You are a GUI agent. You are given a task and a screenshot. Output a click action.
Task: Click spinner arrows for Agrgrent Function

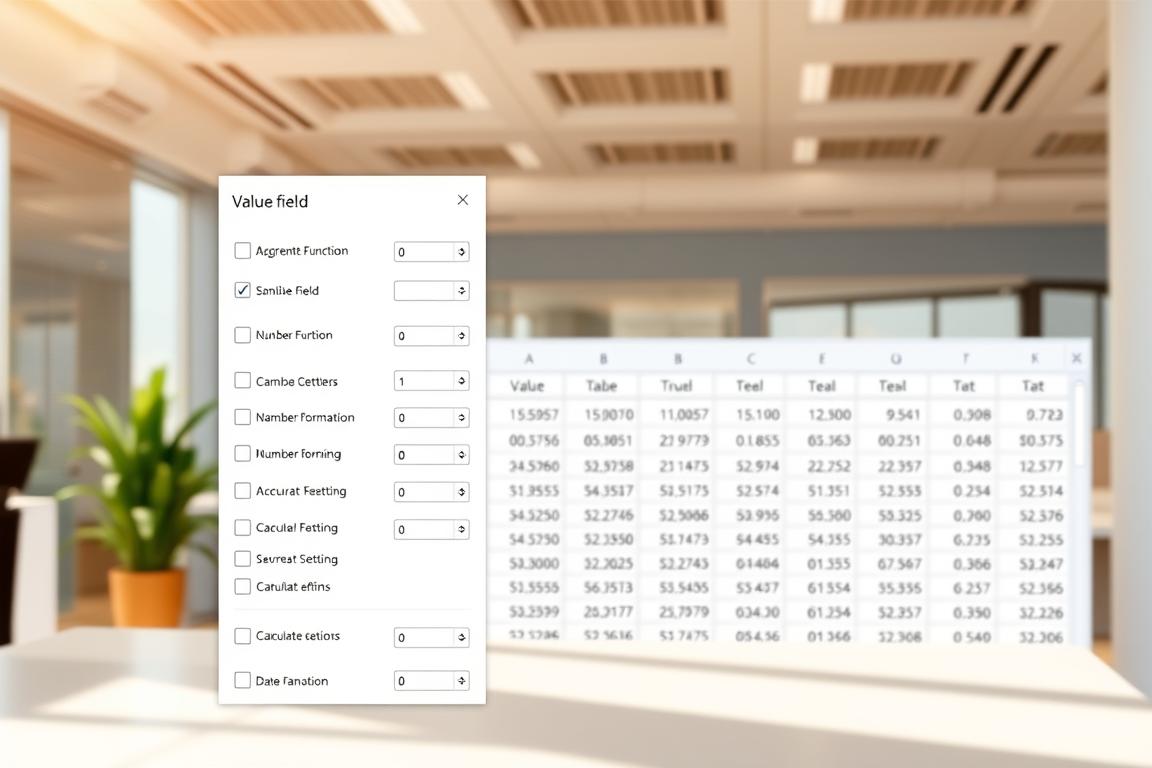461,252
